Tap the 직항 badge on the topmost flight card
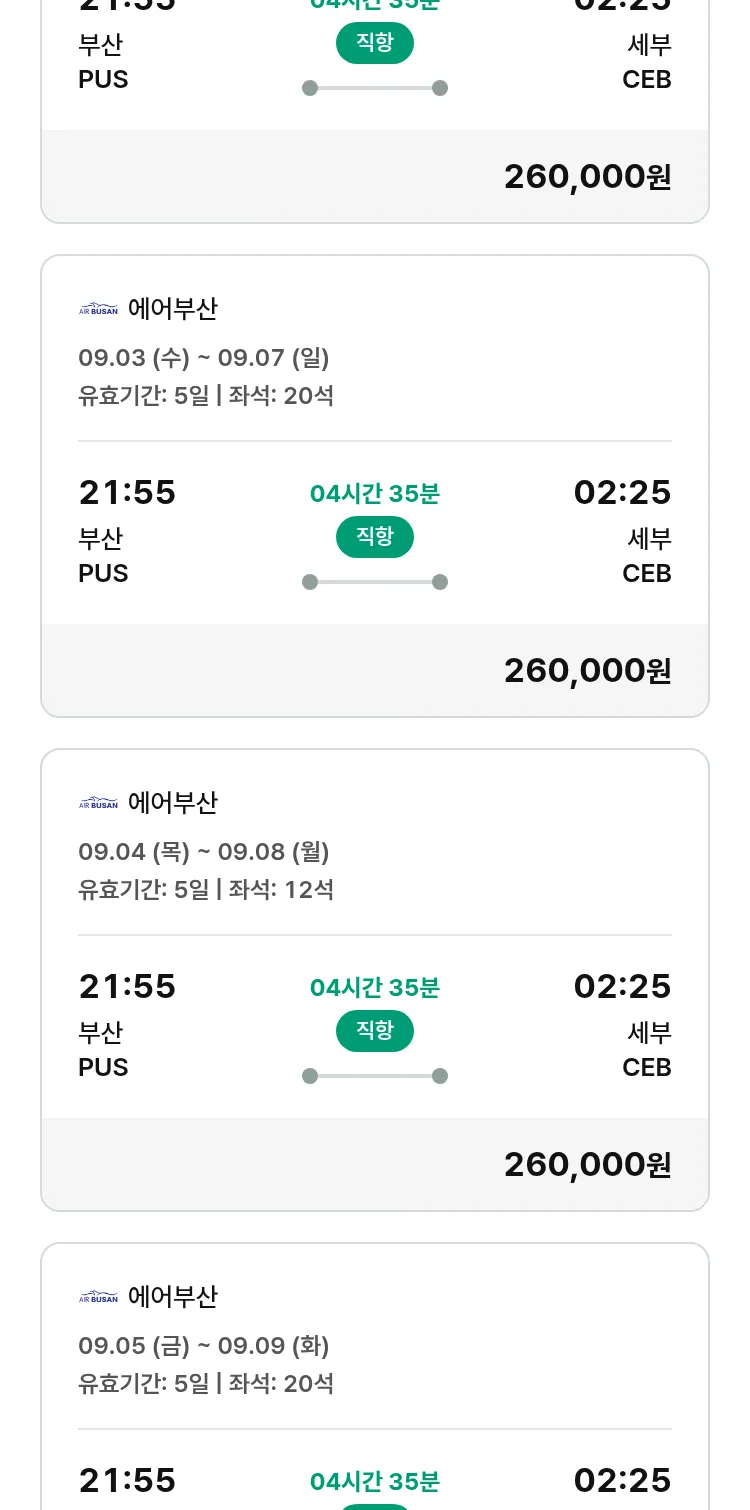Image resolution: width=750 pixels, height=1510 pixels. click(x=375, y=43)
